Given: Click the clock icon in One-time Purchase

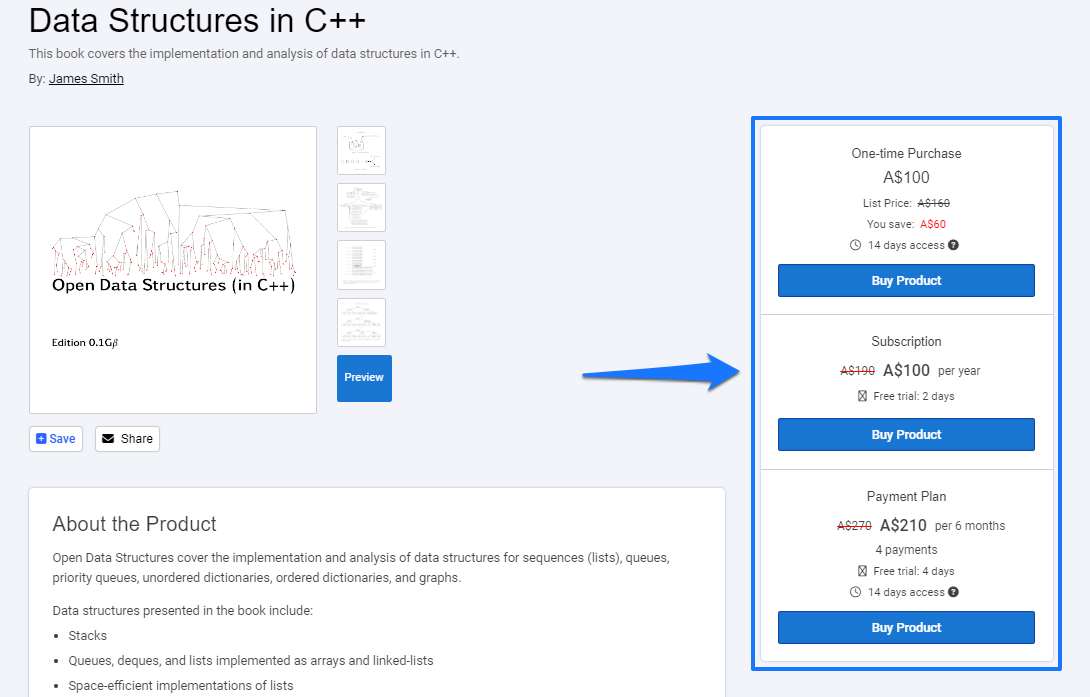Looking at the screenshot, I should [856, 245].
